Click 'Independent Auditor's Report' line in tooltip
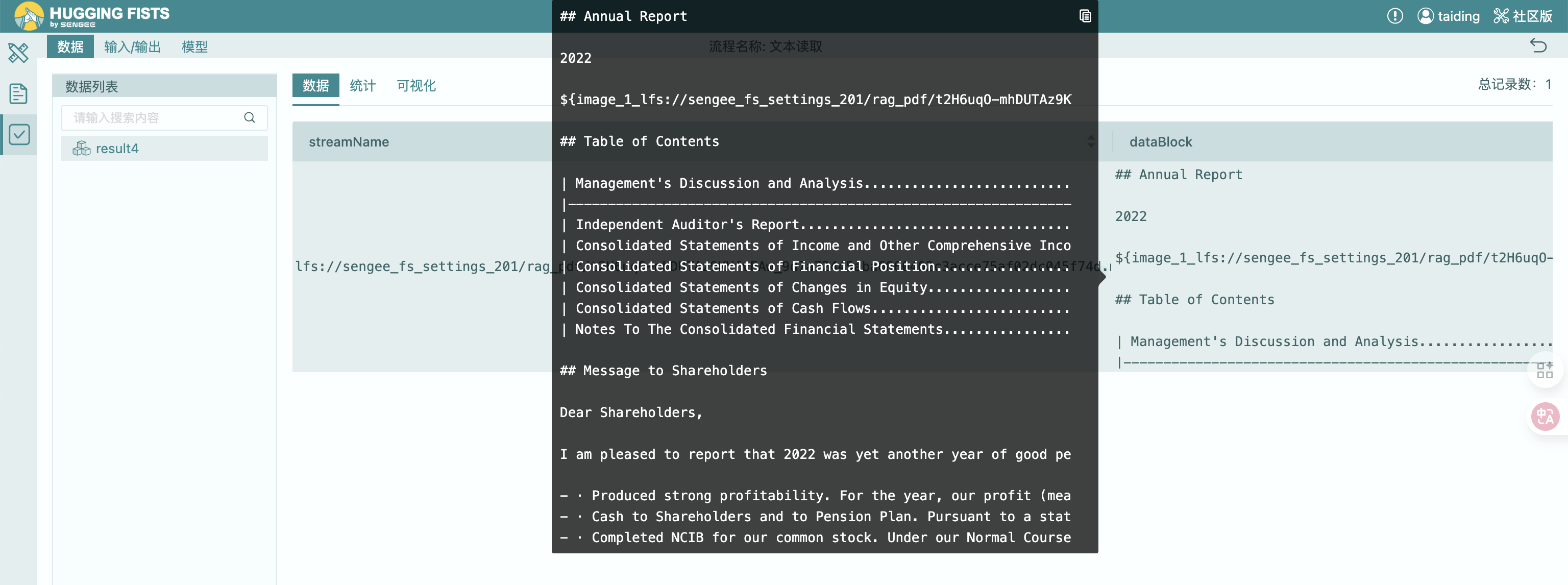This screenshot has width=1568, height=585. tap(816, 225)
